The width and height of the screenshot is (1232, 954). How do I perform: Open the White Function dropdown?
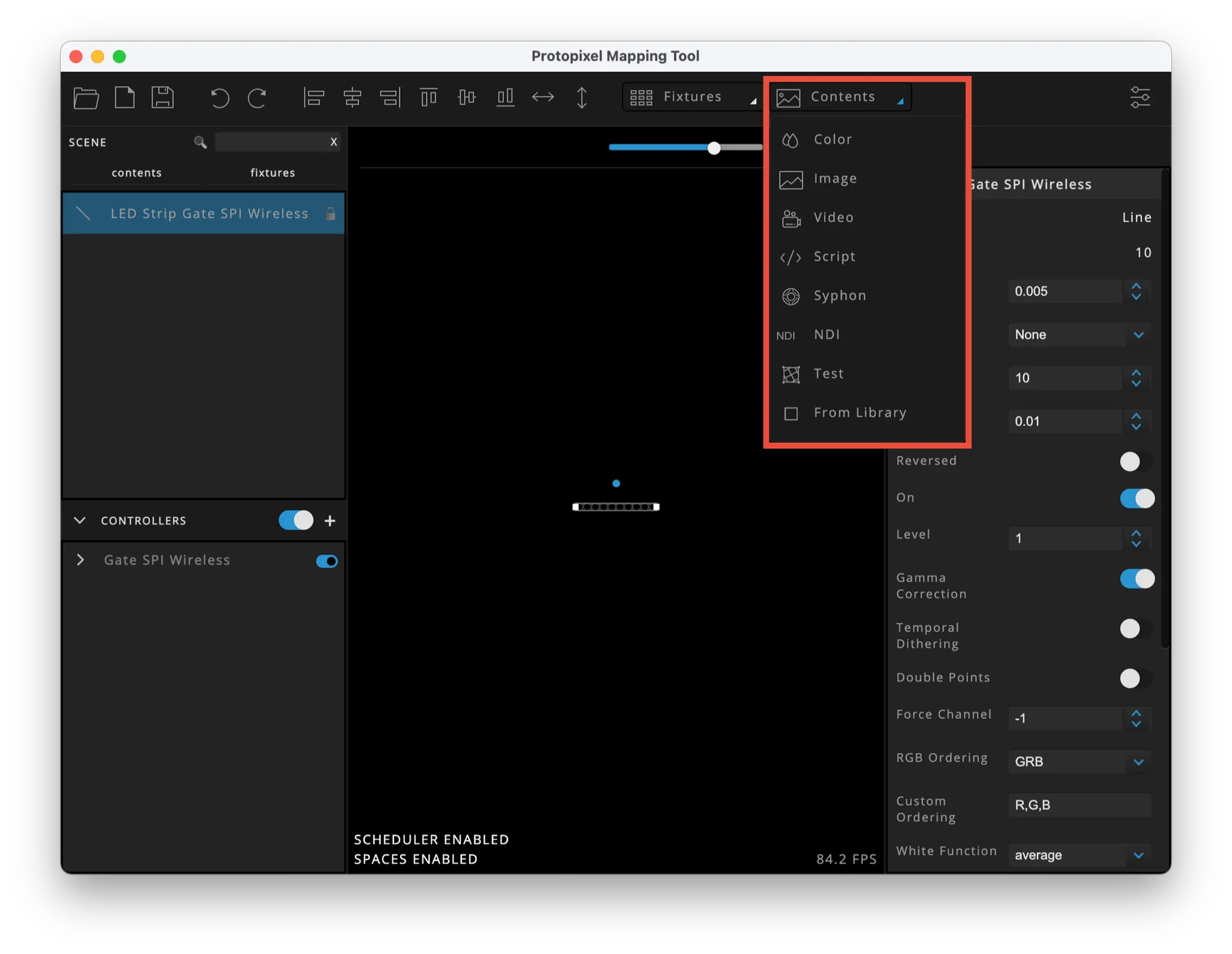tap(1079, 855)
